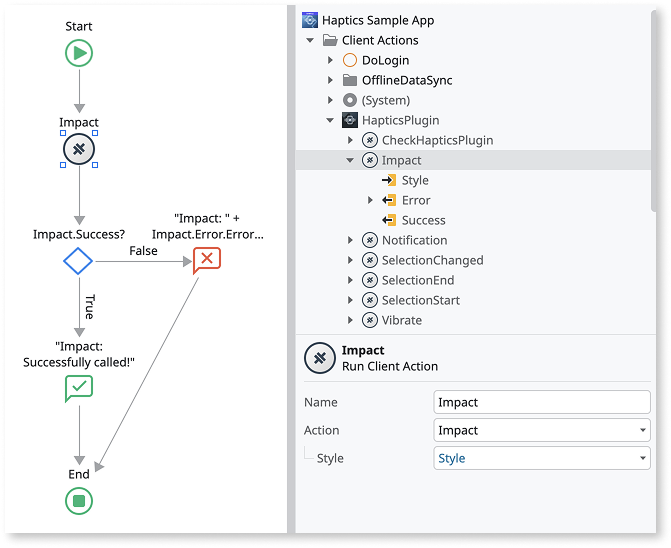Select the SelectionChanged label in tree
Viewport: 671px width, 548px height.
[x=433, y=260]
